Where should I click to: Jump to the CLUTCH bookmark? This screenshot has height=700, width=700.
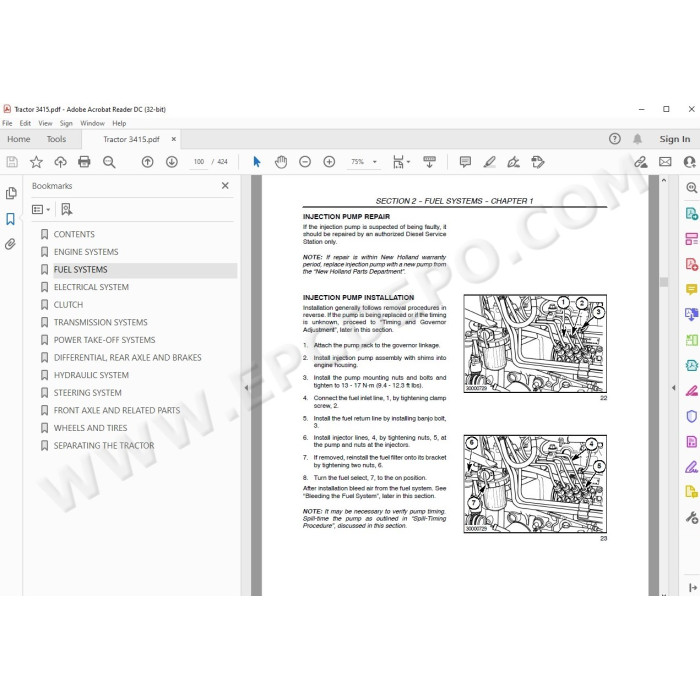68,304
